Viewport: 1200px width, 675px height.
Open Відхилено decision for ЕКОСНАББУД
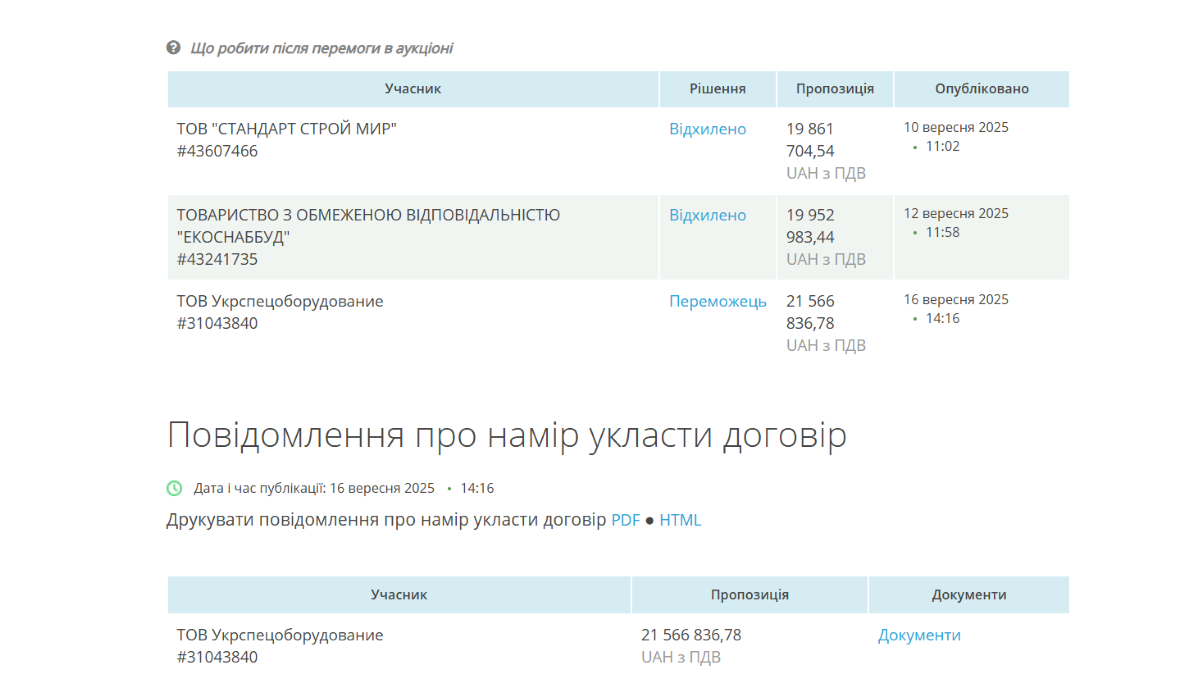click(x=707, y=215)
